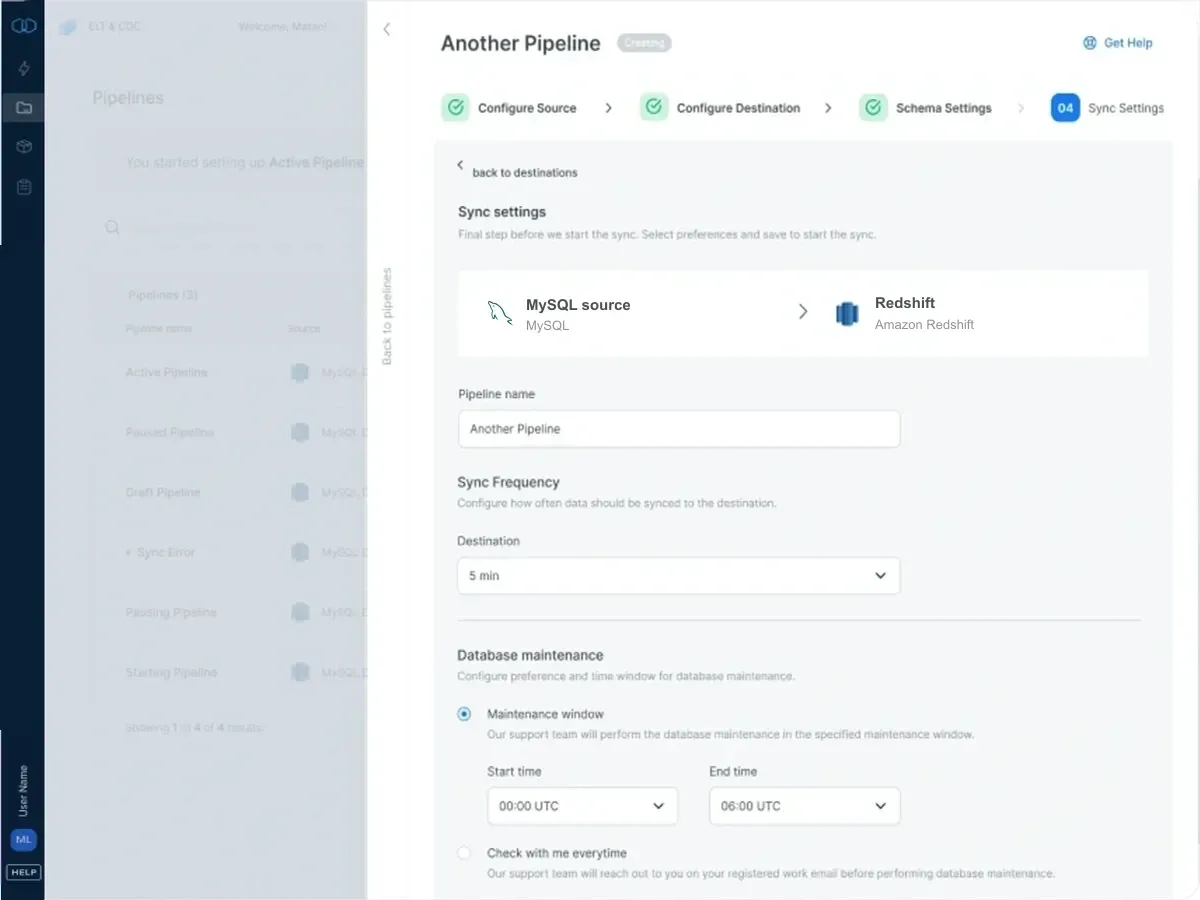Click chevron of 00:00 UTC dropdown

click(658, 806)
